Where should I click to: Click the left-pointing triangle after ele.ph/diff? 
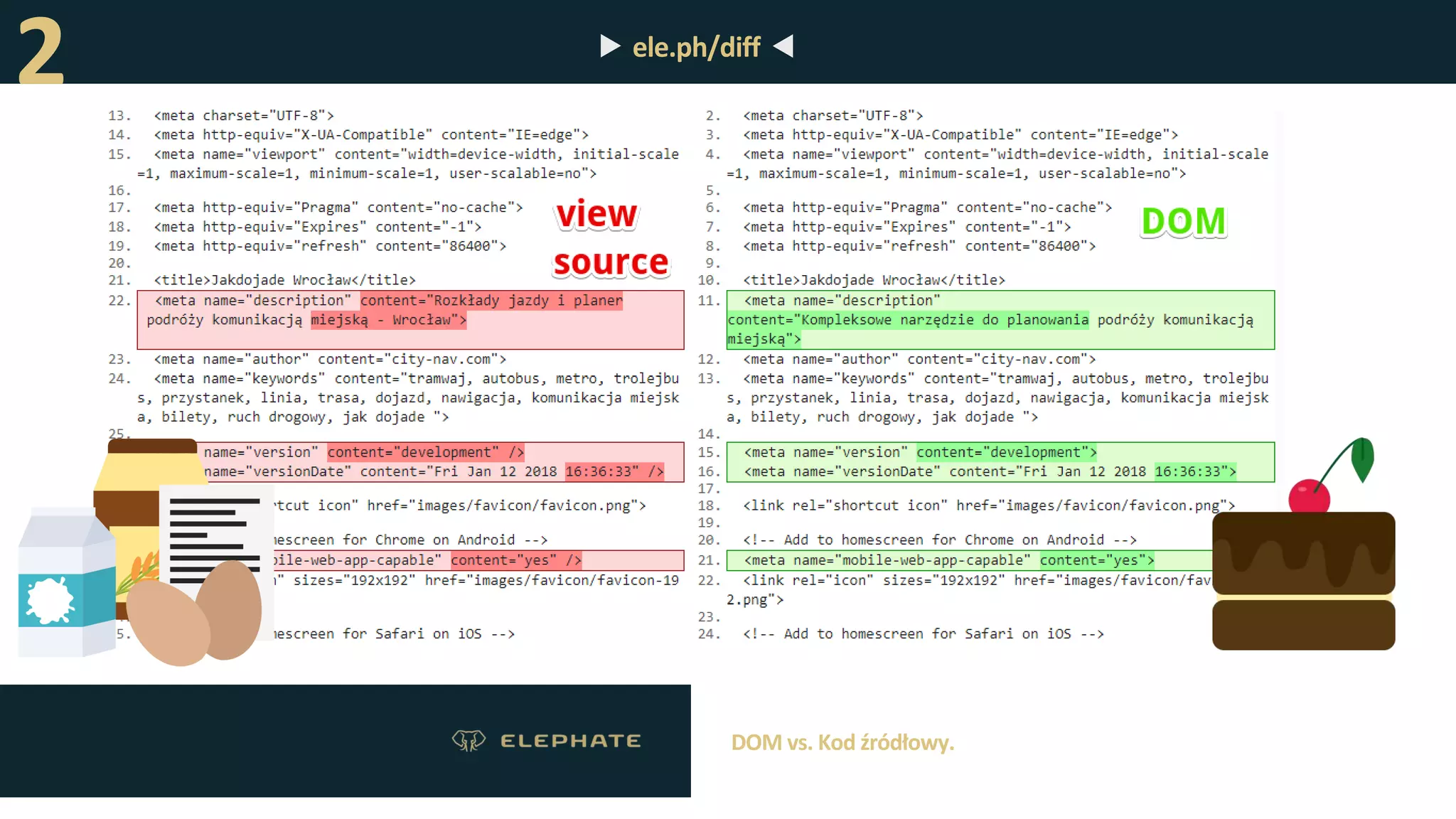point(783,46)
